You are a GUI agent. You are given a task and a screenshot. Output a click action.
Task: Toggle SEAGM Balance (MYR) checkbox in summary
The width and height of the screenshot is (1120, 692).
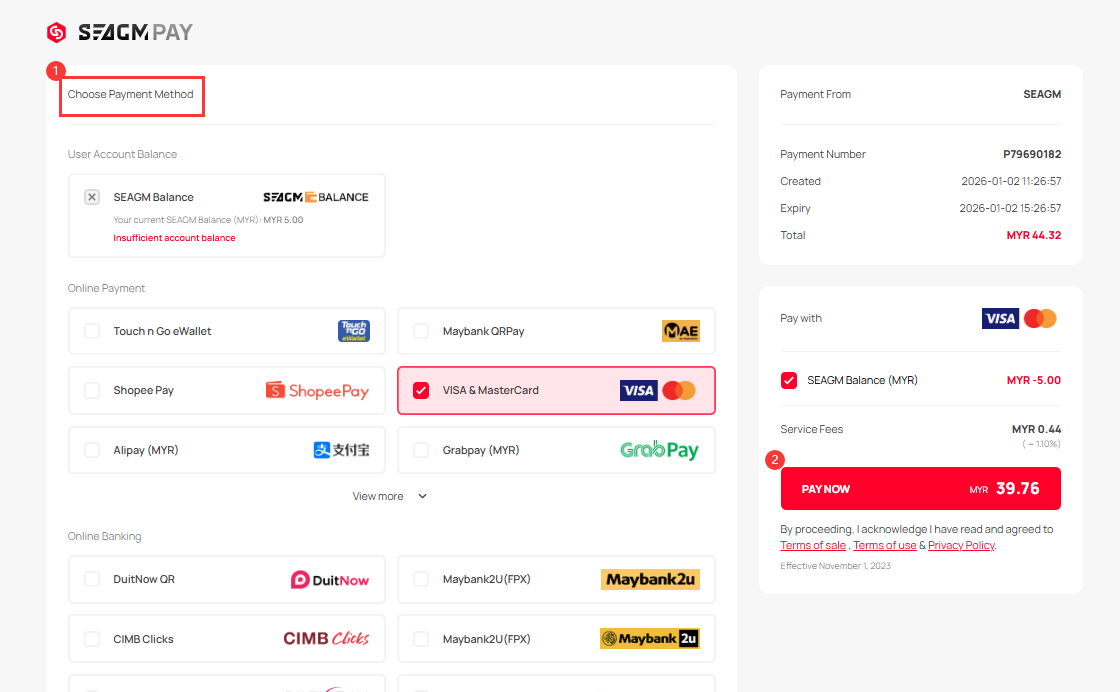(x=789, y=380)
